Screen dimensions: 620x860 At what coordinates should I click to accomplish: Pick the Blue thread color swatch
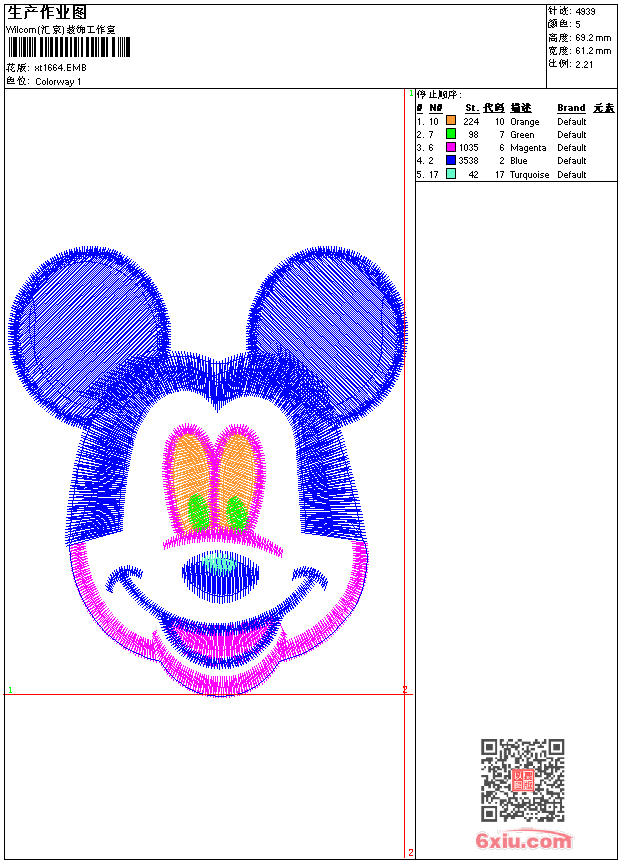point(451,160)
